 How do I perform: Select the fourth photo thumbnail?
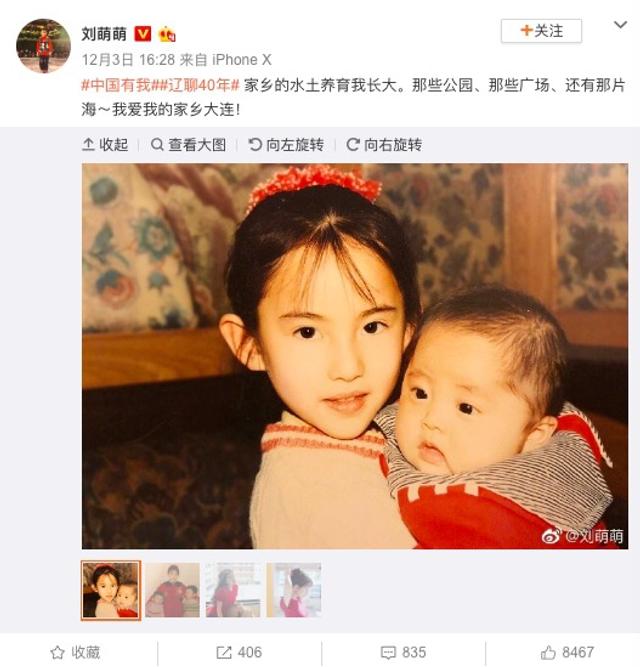294,590
